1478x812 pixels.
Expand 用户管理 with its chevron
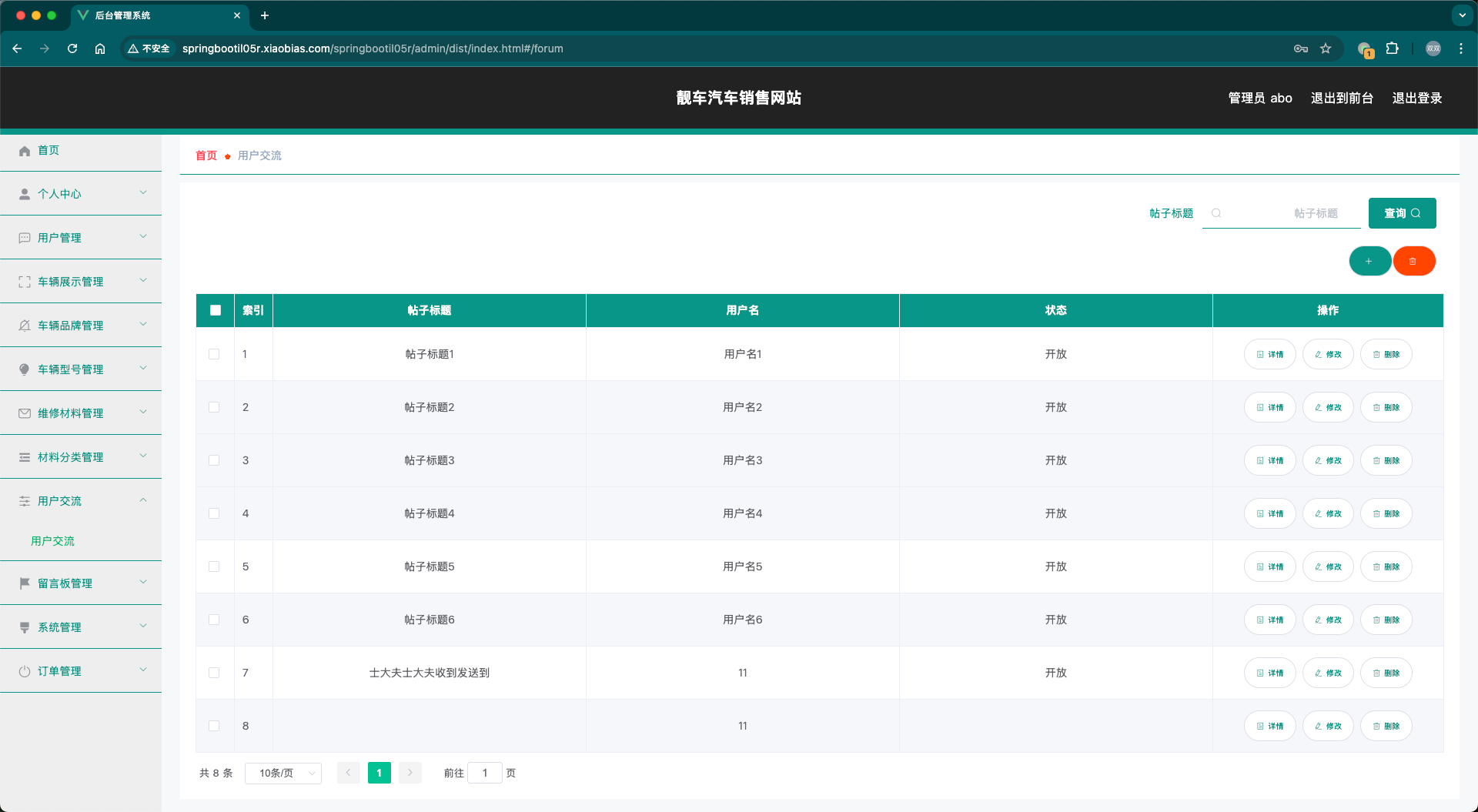pos(143,236)
